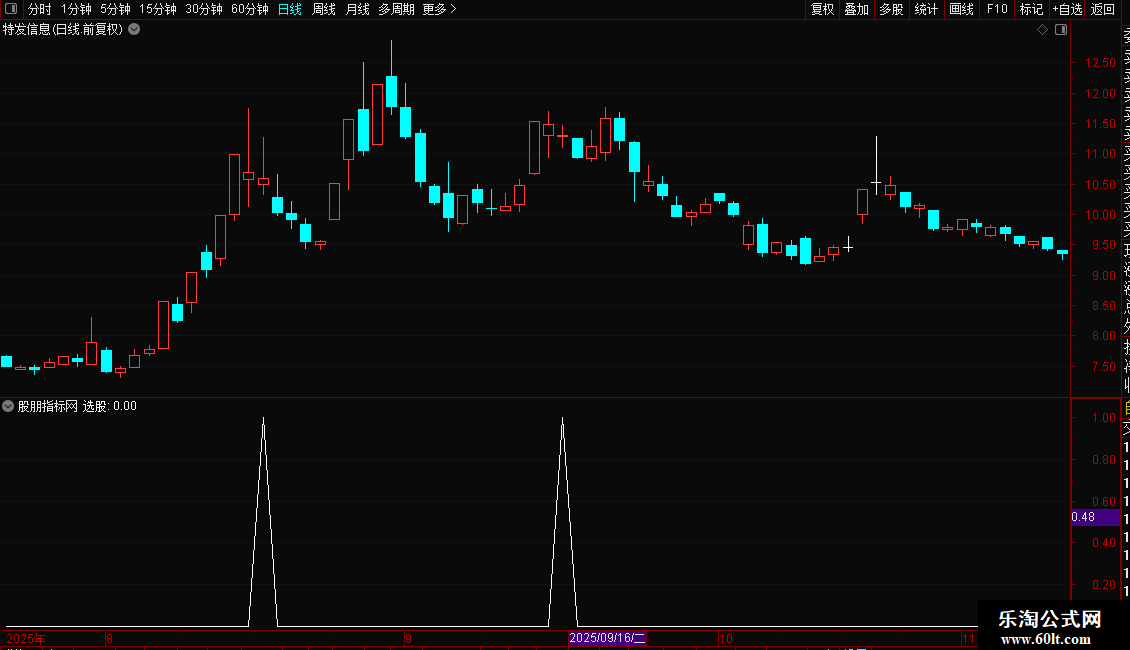Image resolution: width=1130 pixels, height=650 pixels.
Task: Switch to 分时 intraday view
Action: pos(40,9)
